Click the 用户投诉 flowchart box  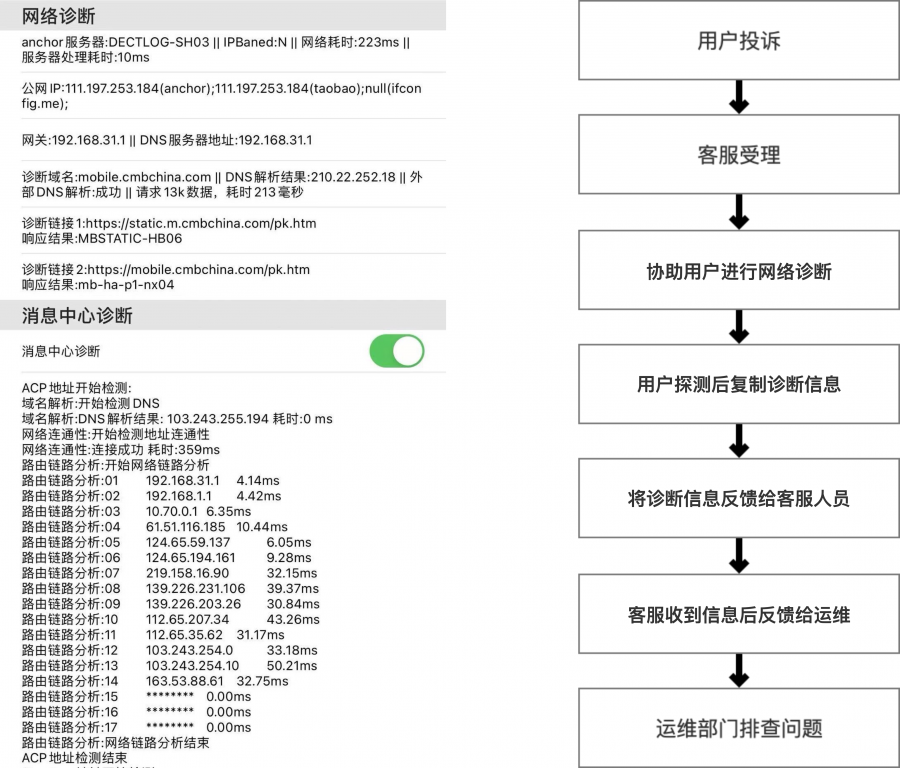pyautogui.click(x=739, y=40)
